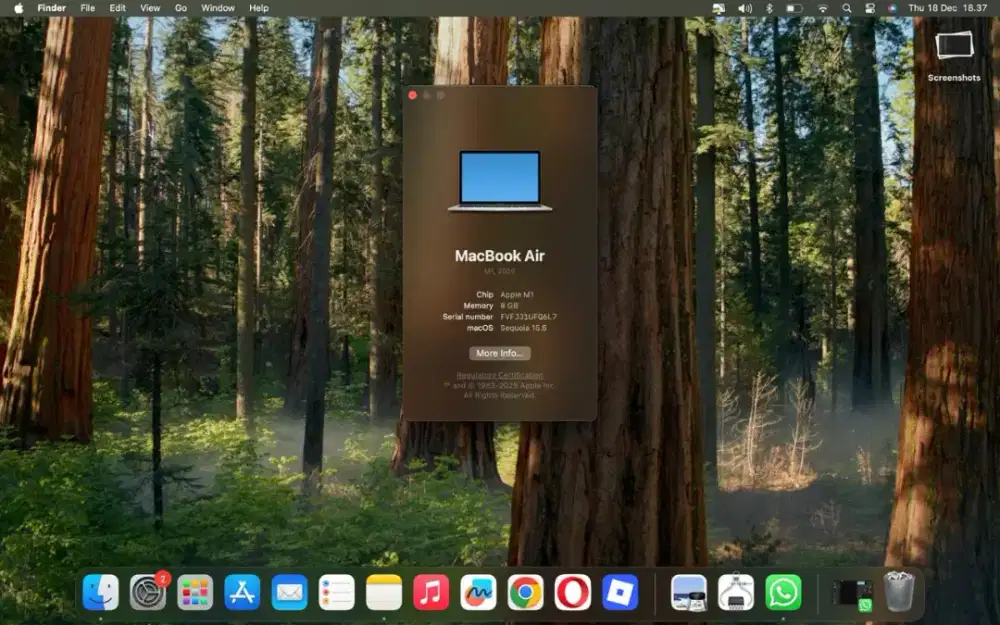Click the More Info... button
Image resolution: width=1000 pixels, height=625 pixels.
coord(500,353)
